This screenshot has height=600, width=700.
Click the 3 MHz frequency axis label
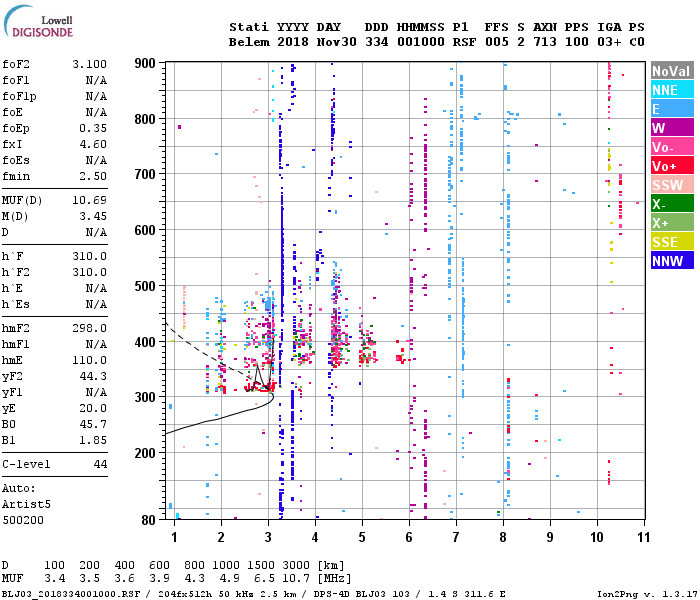pyautogui.click(x=268, y=537)
